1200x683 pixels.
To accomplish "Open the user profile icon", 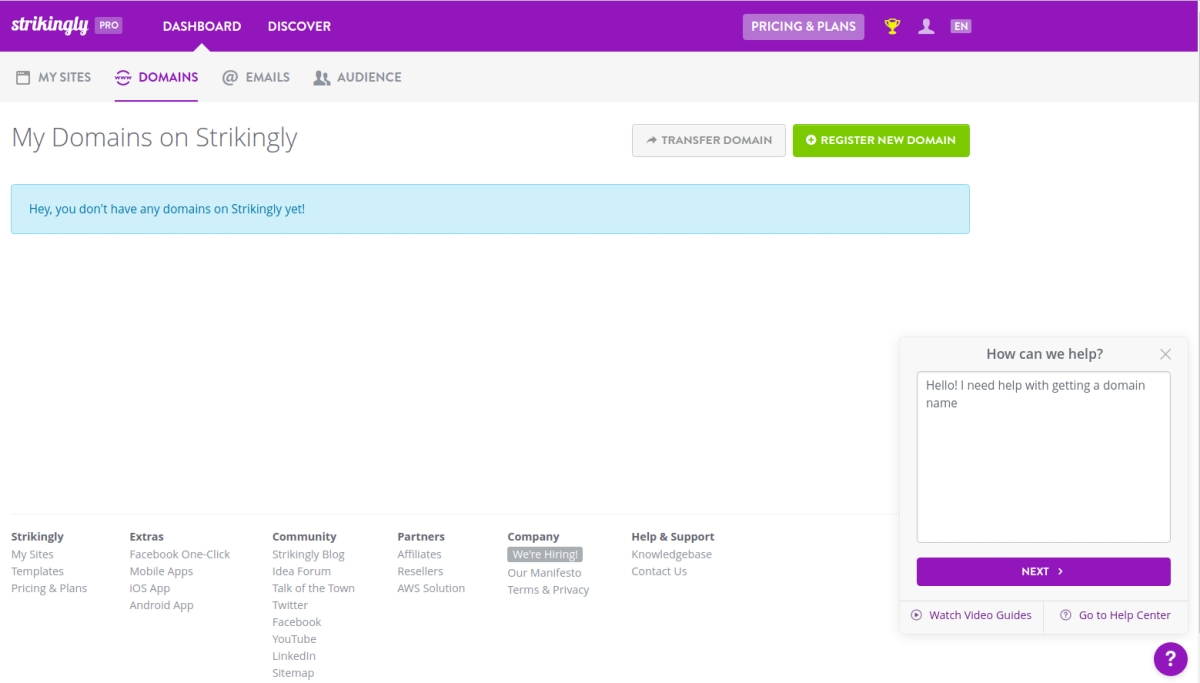I will (926, 25).
